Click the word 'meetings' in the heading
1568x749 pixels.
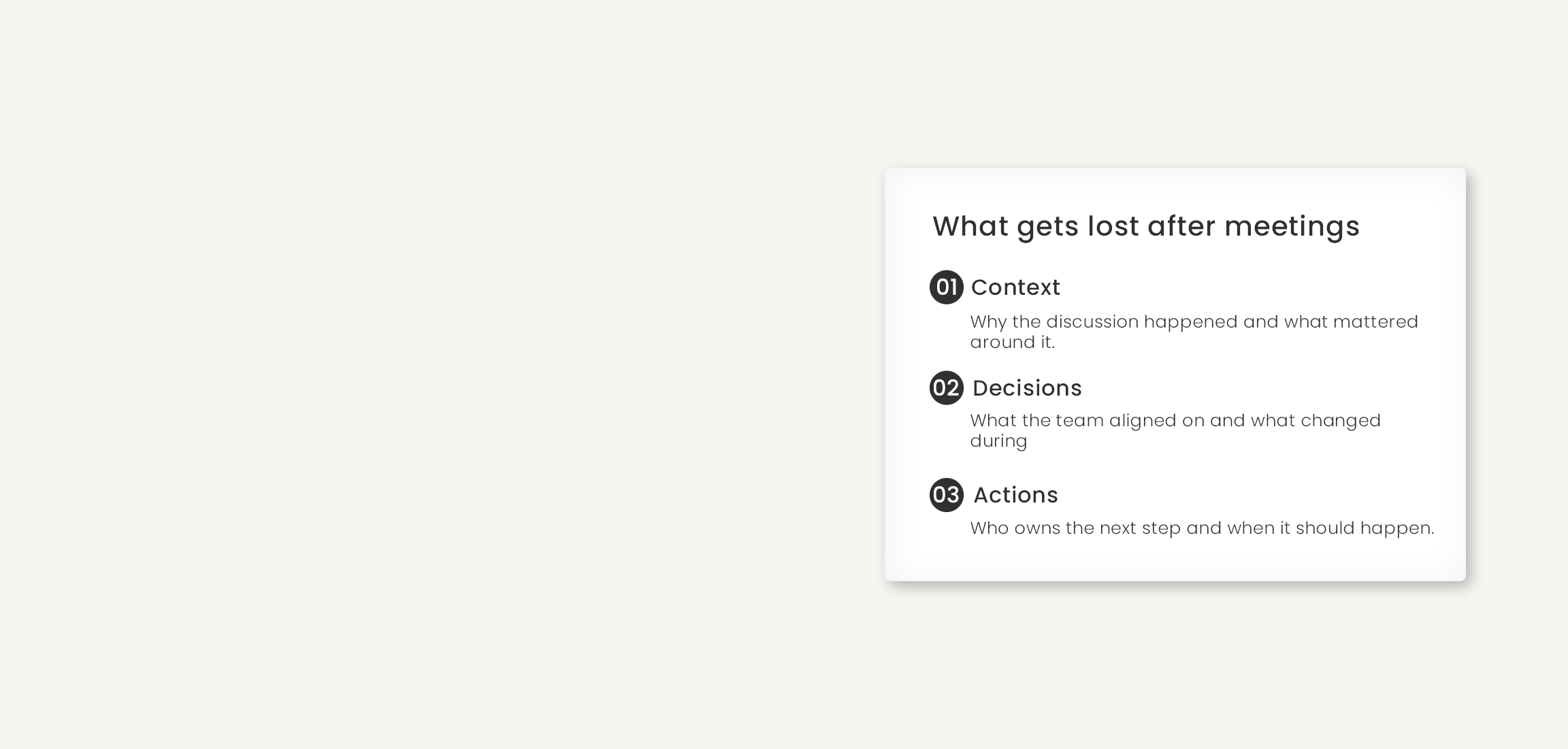1292,226
